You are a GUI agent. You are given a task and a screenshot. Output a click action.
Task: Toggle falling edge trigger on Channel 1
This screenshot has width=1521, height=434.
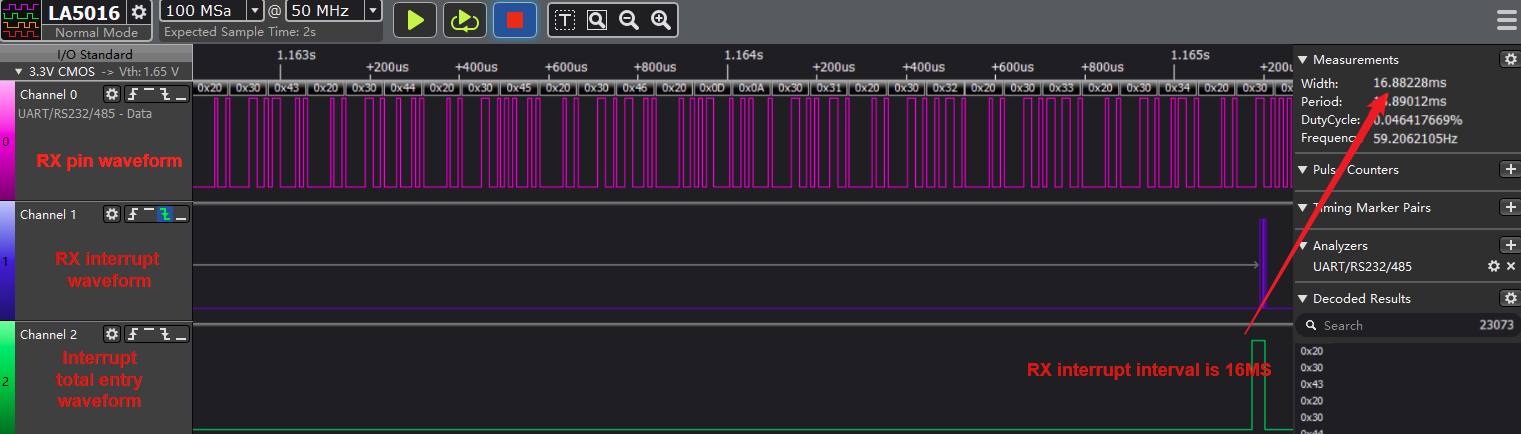point(165,214)
